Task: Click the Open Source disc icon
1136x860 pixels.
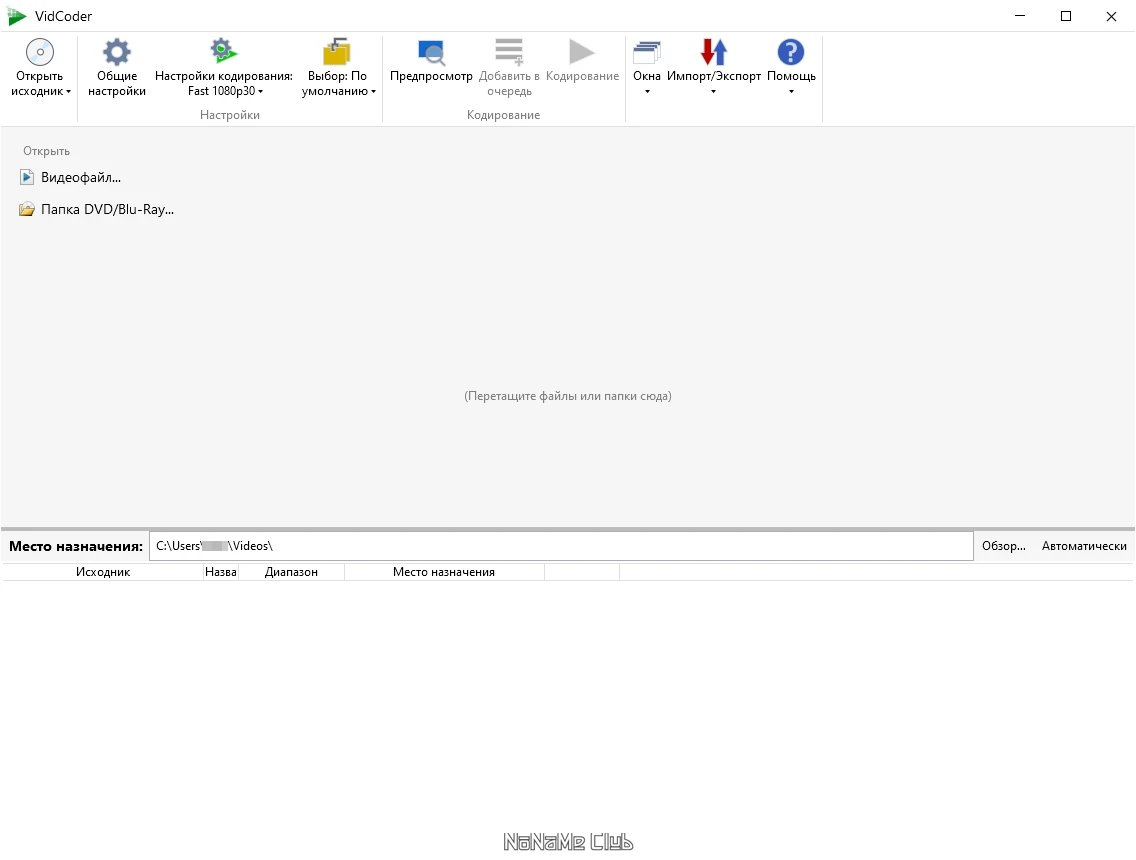Action: (x=40, y=52)
